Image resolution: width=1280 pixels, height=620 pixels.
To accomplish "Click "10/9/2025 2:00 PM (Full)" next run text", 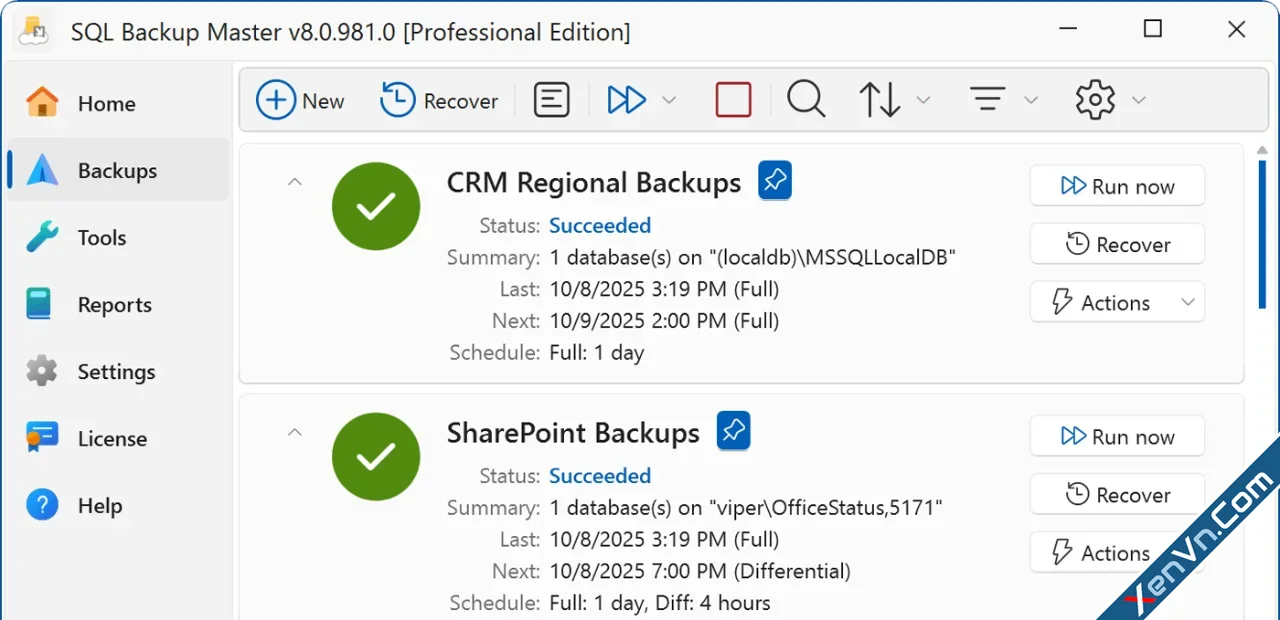I will (x=665, y=321).
